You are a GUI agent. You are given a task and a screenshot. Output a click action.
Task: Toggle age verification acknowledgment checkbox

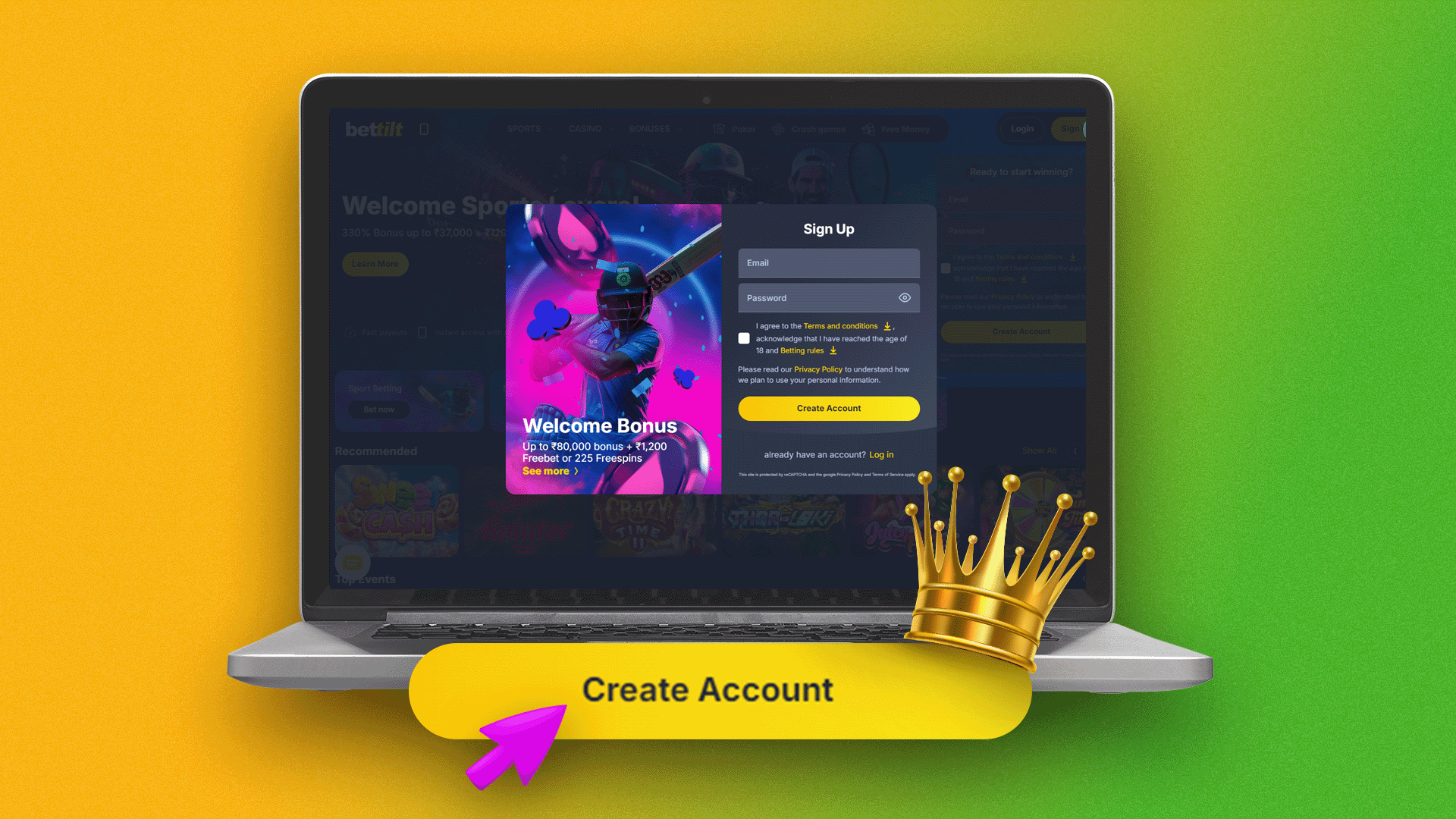pos(745,338)
